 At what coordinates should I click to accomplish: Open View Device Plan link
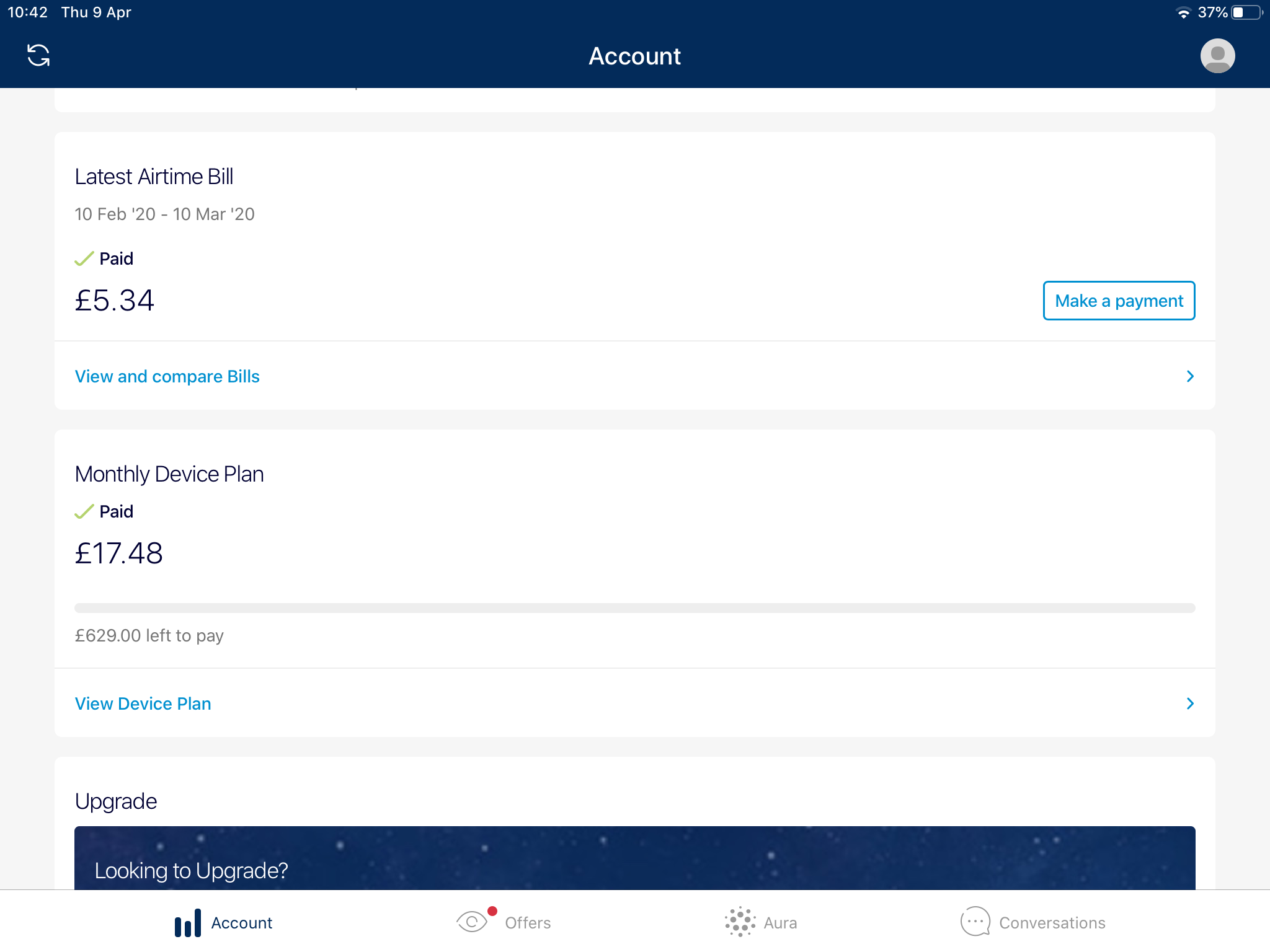click(x=143, y=703)
